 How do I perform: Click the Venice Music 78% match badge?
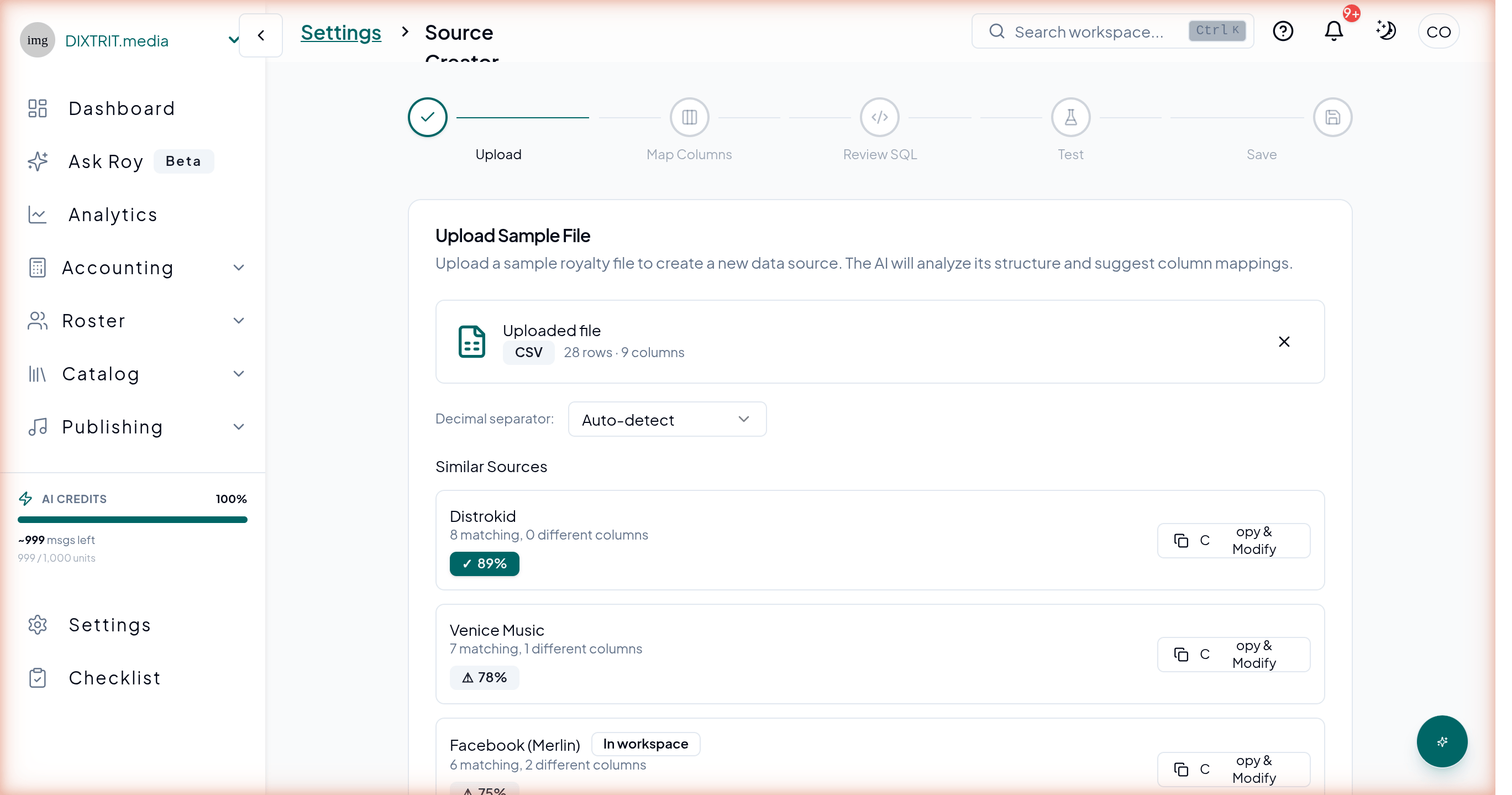[484, 678]
